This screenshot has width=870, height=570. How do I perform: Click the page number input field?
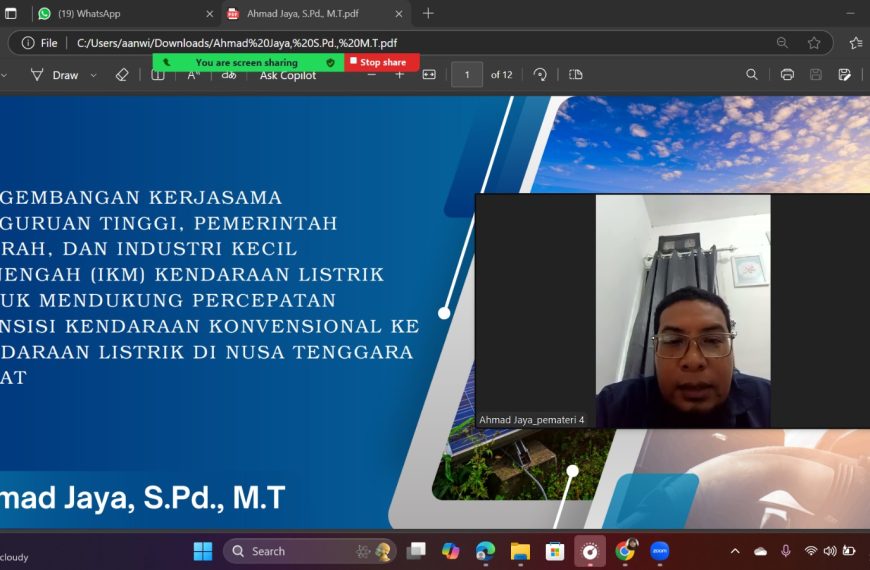(467, 74)
